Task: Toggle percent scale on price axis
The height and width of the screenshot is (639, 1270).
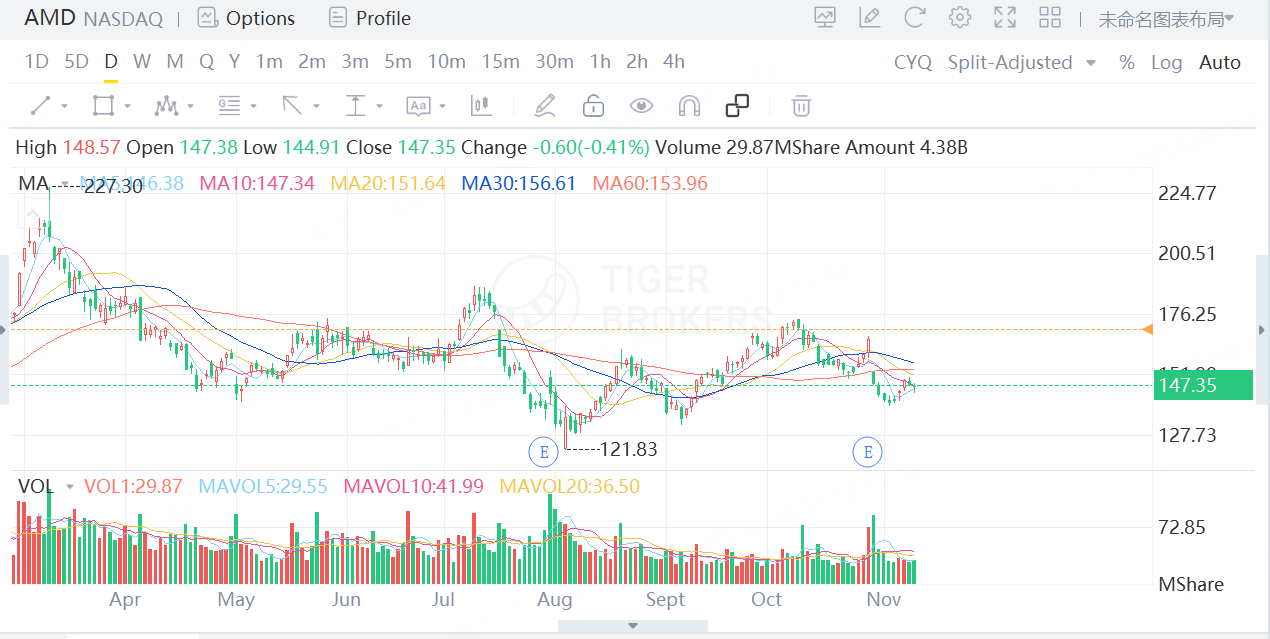Action: [x=1127, y=62]
